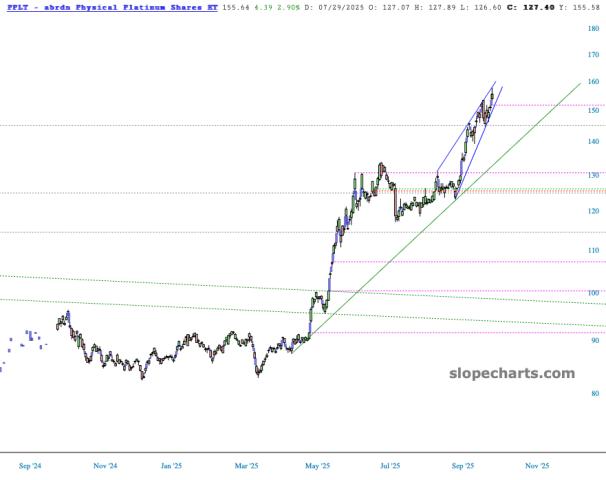The width and height of the screenshot is (606, 480).
Task: Click the Jan '25 date label
Action: pyautogui.click(x=171, y=466)
